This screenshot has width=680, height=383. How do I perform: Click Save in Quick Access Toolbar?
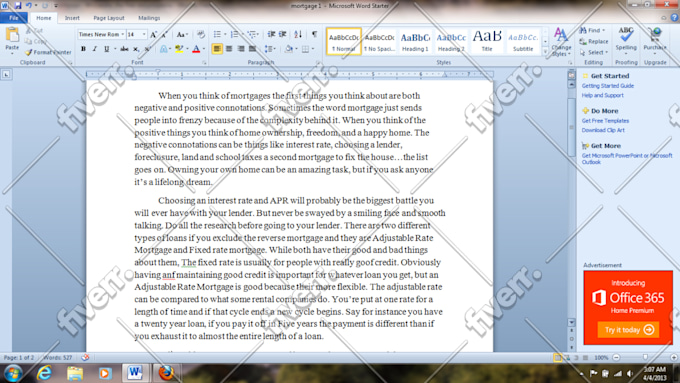(18, 6)
